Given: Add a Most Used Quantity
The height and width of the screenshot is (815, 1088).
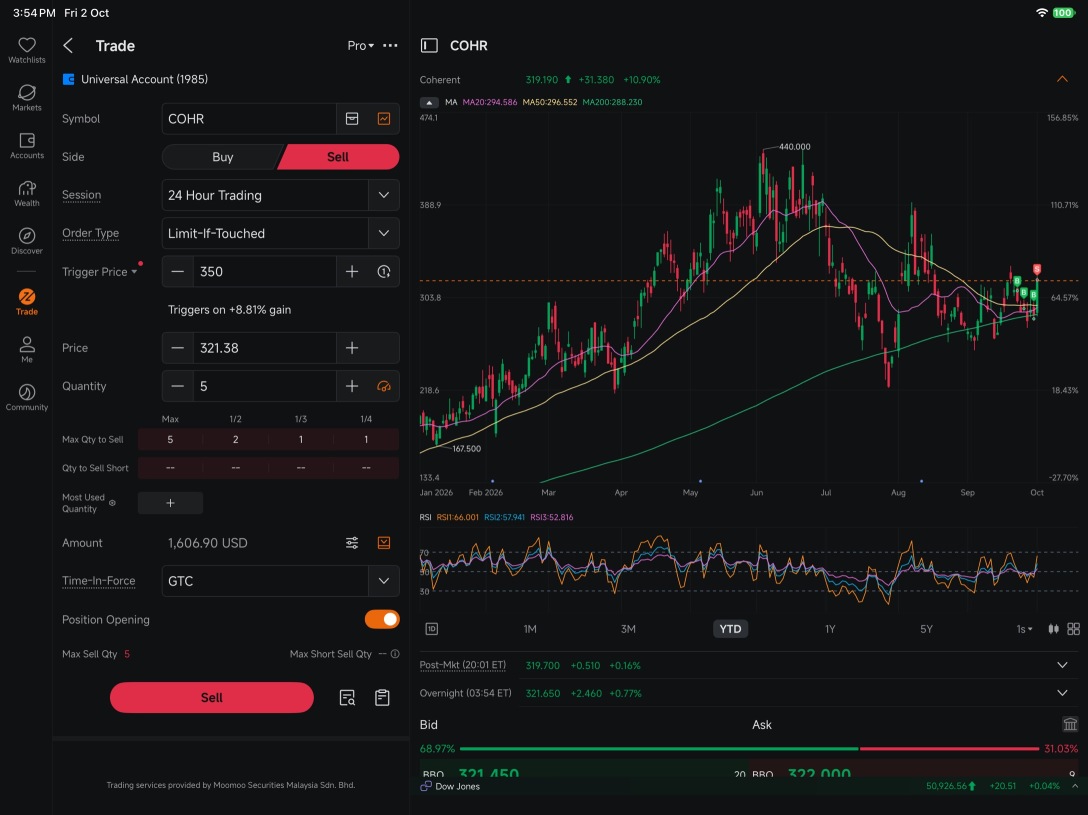Looking at the screenshot, I should pos(170,503).
